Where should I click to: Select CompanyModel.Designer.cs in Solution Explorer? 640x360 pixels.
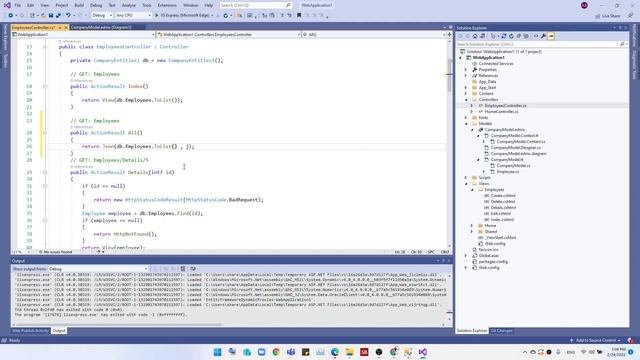[515, 148]
